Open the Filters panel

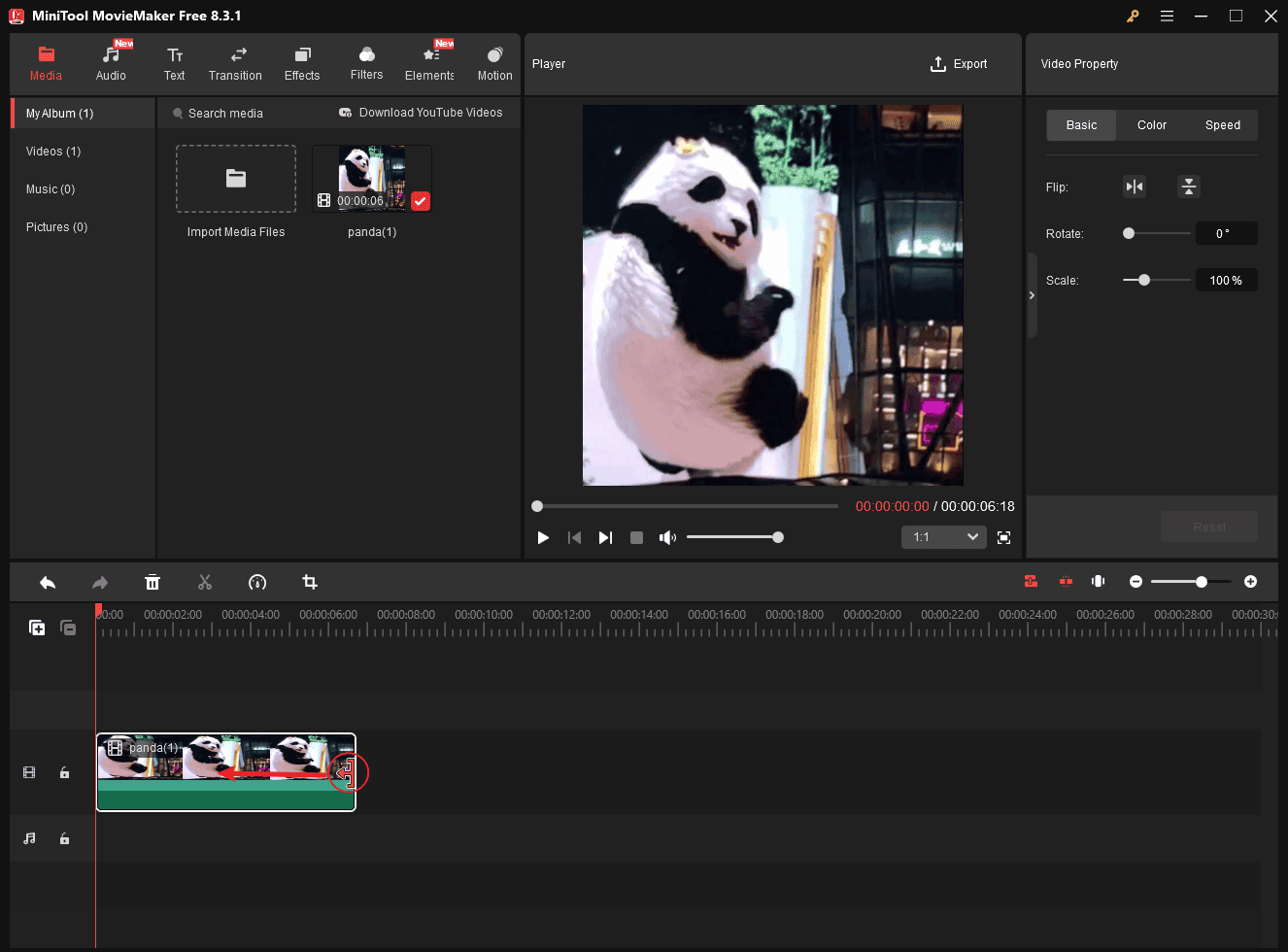tap(366, 63)
